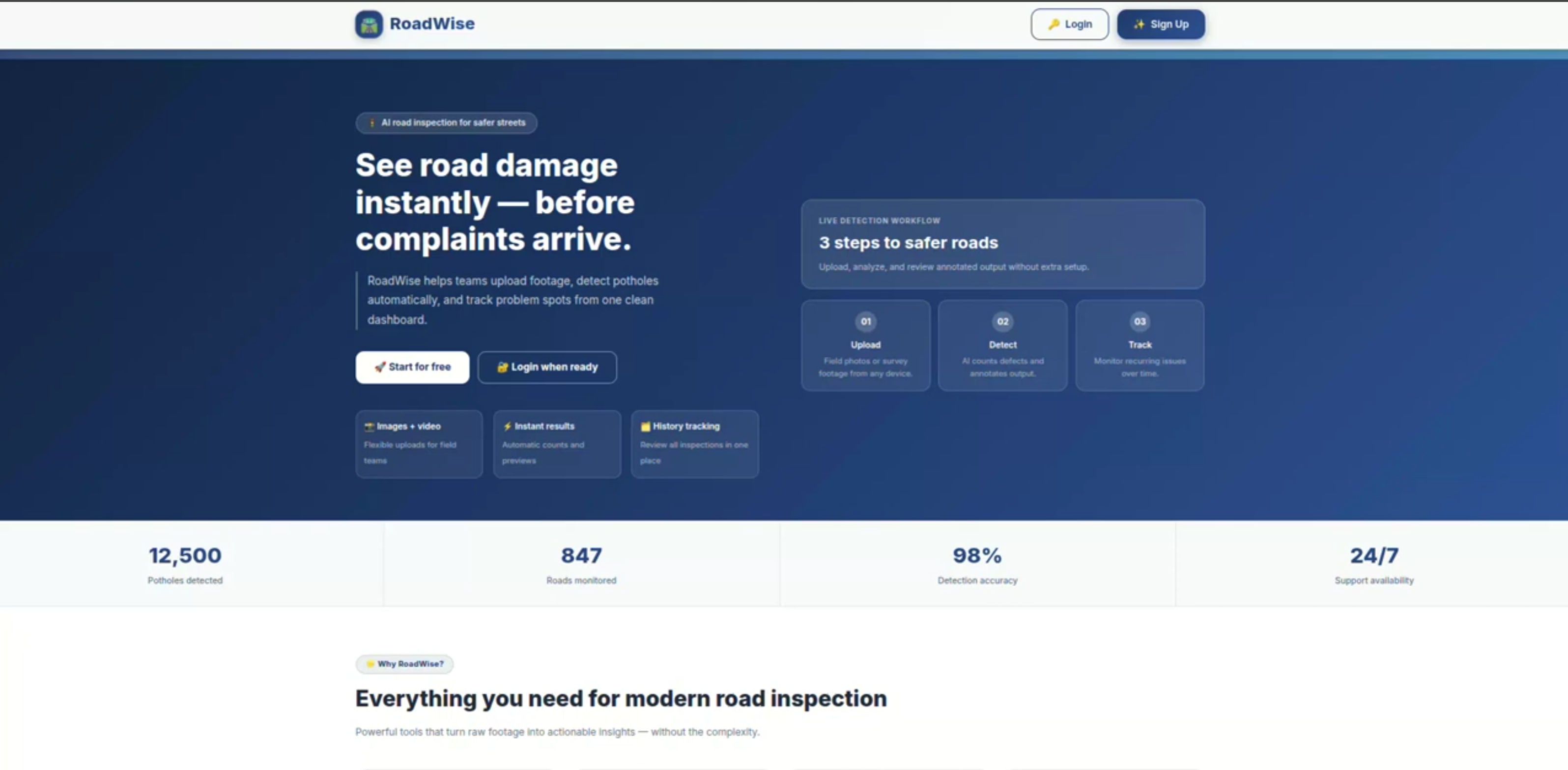The height and width of the screenshot is (770, 1568).
Task: Click the 98% detection accuracy stat
Action: coord(977,555)
